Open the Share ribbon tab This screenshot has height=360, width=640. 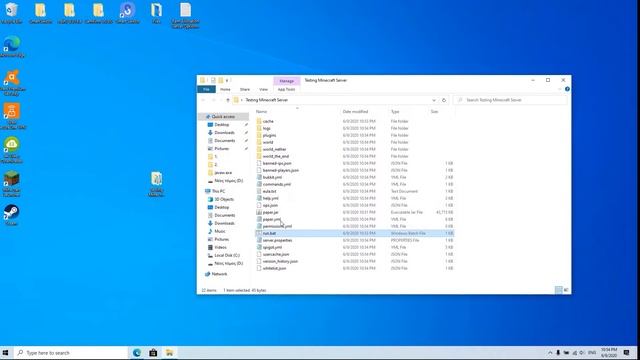tap(245, 89)
